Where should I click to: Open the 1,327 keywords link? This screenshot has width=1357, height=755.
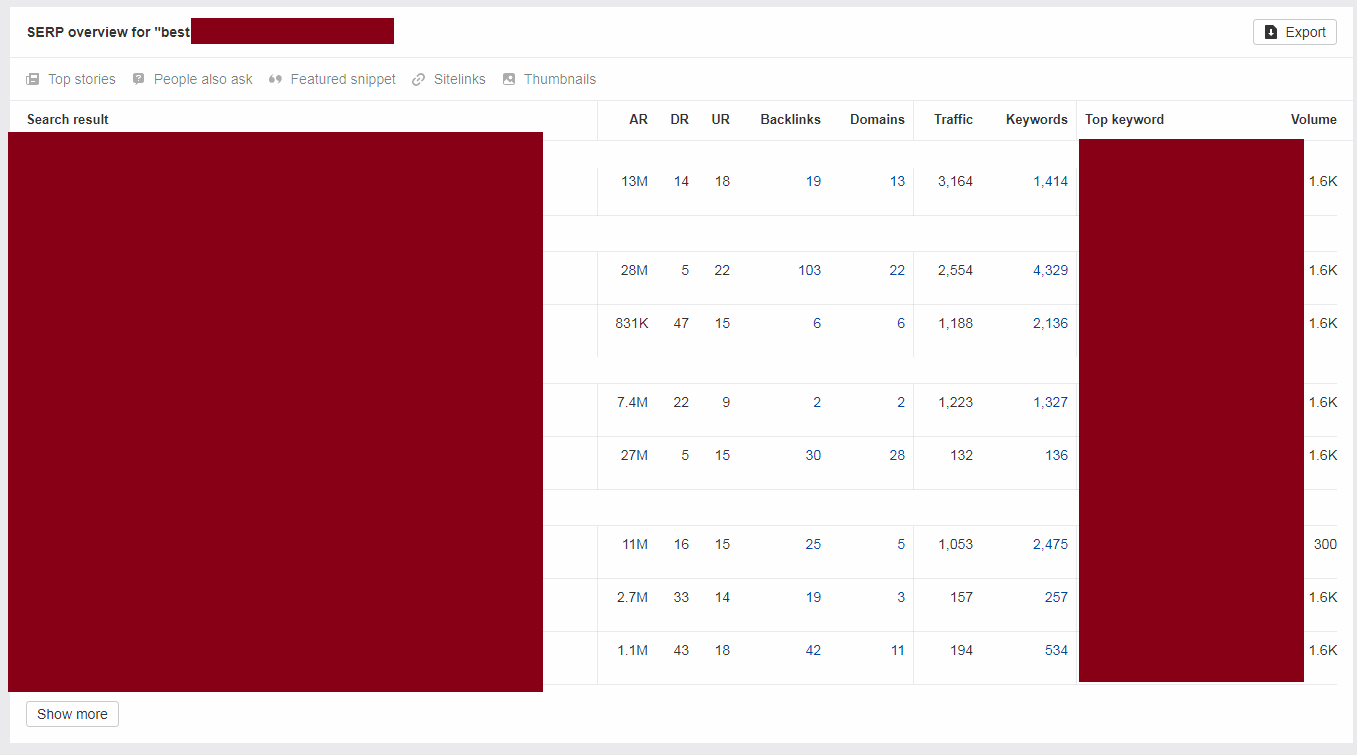click(x=1050, y=402)
